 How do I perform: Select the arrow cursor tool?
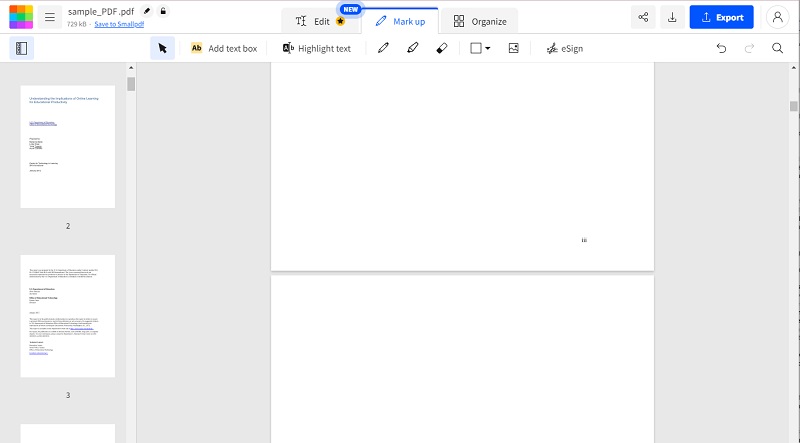point(162,48)
